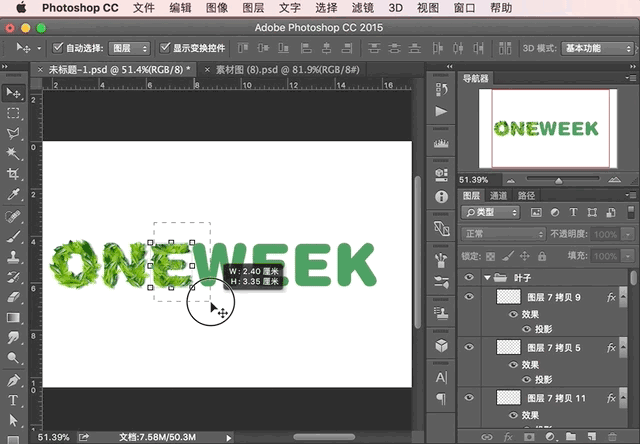Click the 不透明度 value field
Screen dimensions: 640x444
click(606, 234)
